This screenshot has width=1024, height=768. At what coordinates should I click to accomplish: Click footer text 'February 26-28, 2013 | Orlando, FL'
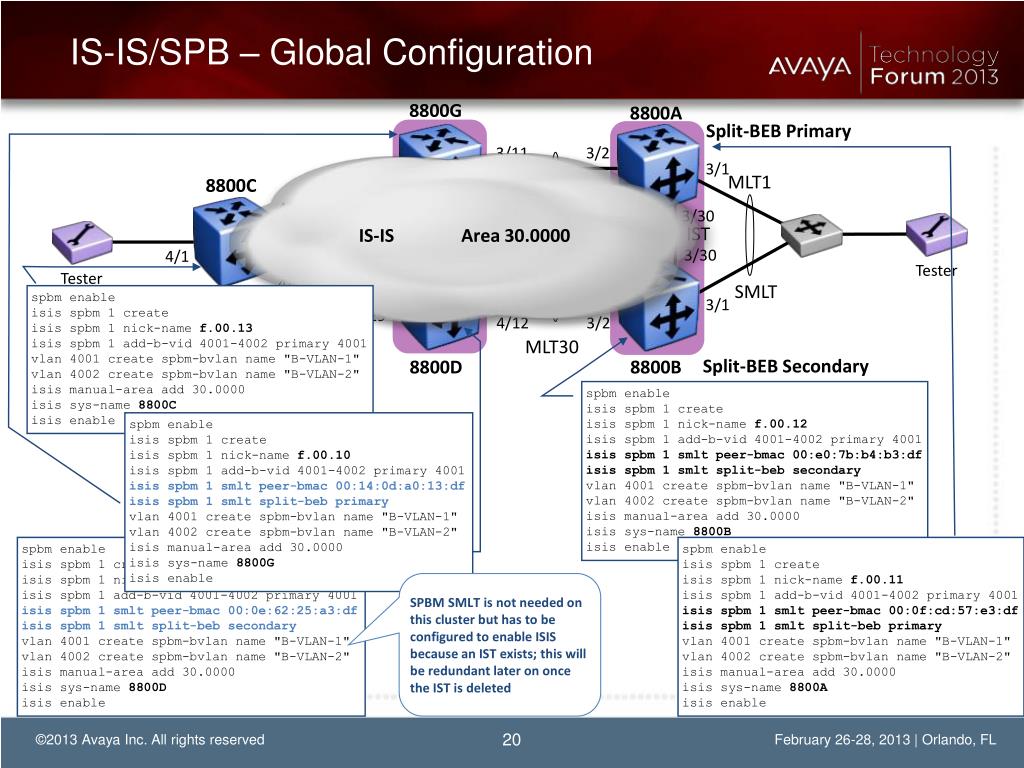[x=885, y=740]
